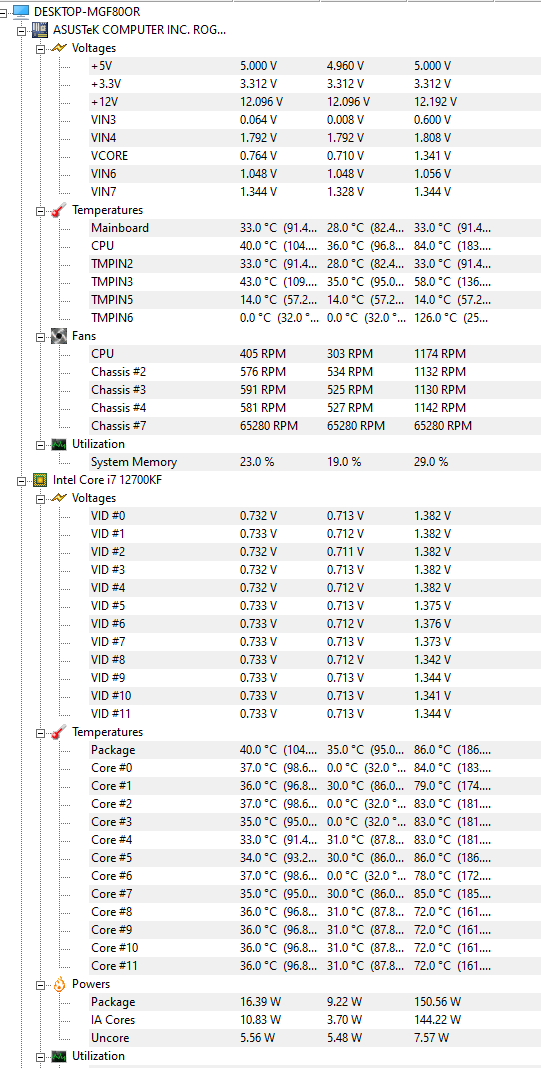
Task: Click the 12.192 V max value
Action: tap(435, 102)
